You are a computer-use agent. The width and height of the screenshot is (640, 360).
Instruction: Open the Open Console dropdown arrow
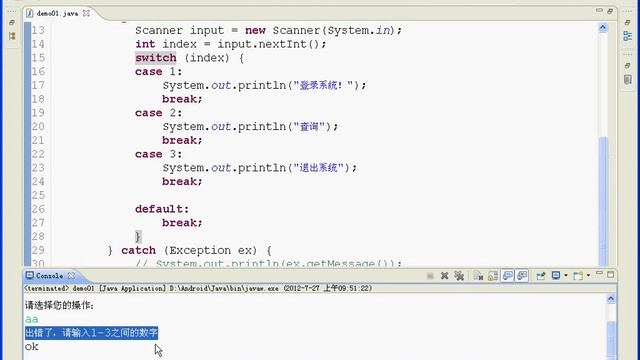(588, 276)
